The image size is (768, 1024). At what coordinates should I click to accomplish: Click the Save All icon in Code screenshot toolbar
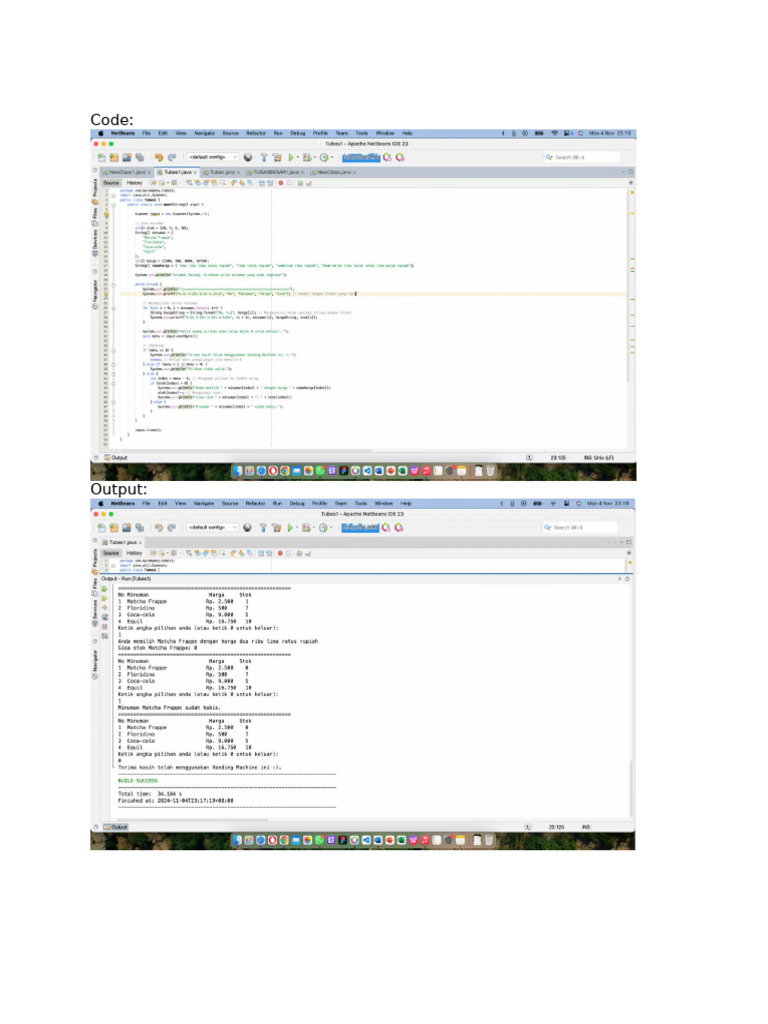point(139,157)
